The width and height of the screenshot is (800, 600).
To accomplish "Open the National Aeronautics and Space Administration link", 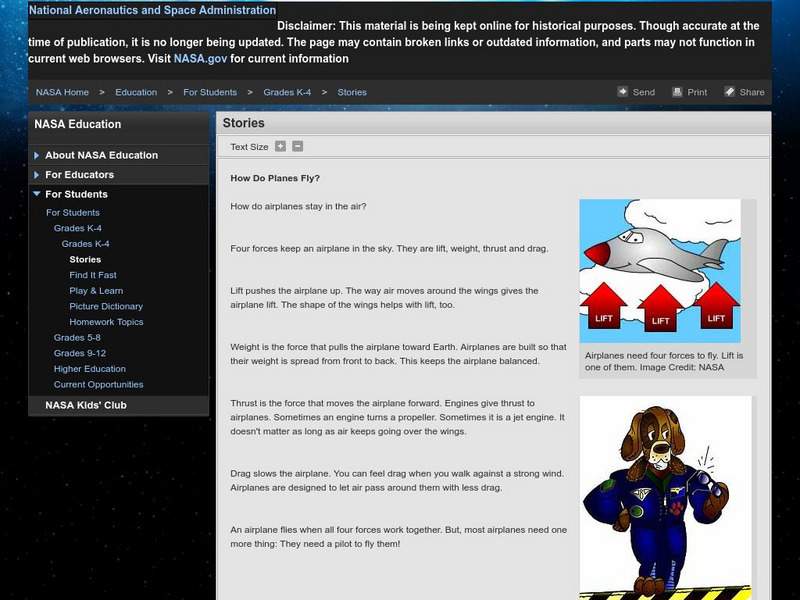I will [x=152, y=10].
